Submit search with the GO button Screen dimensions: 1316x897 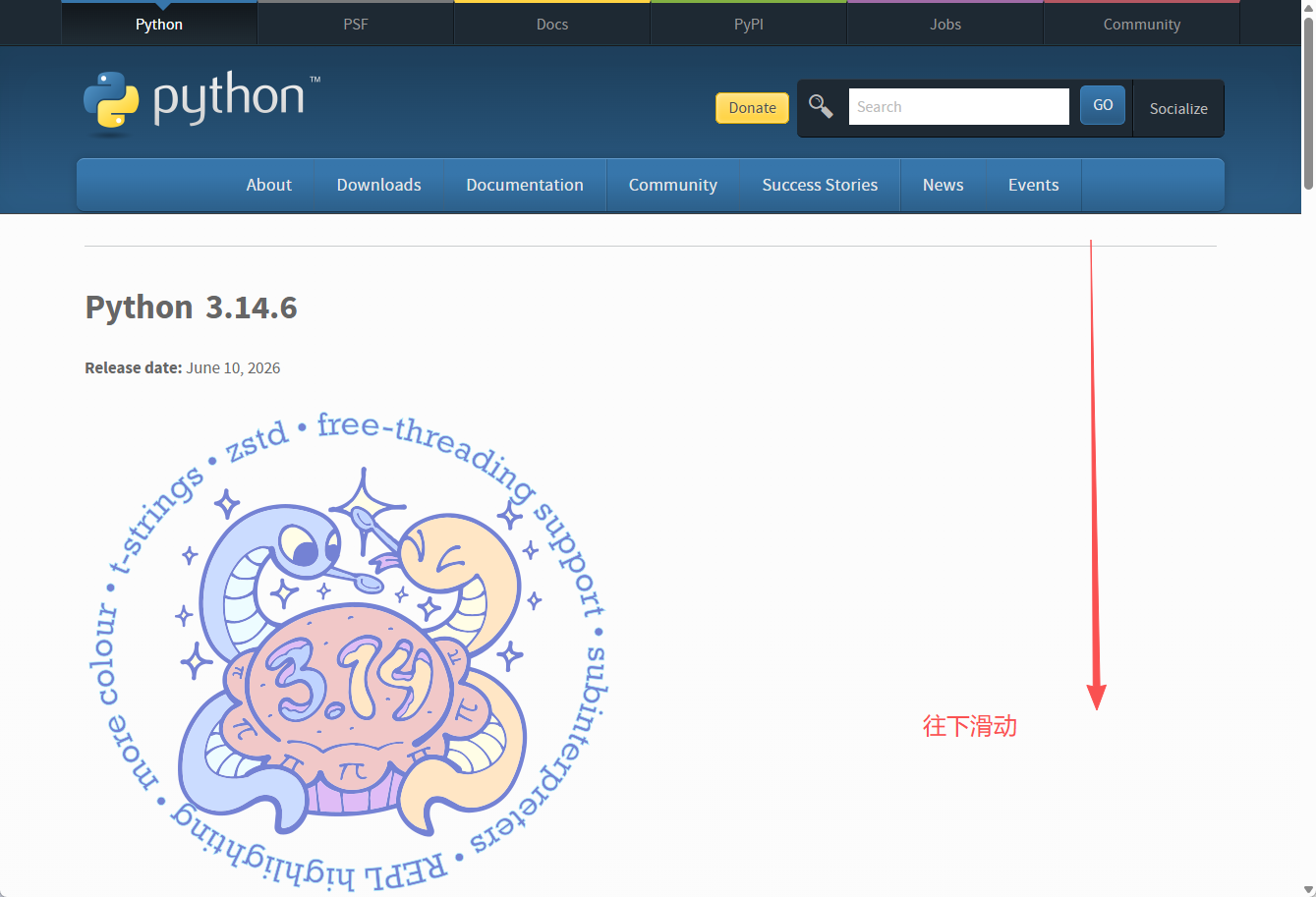1103,105
